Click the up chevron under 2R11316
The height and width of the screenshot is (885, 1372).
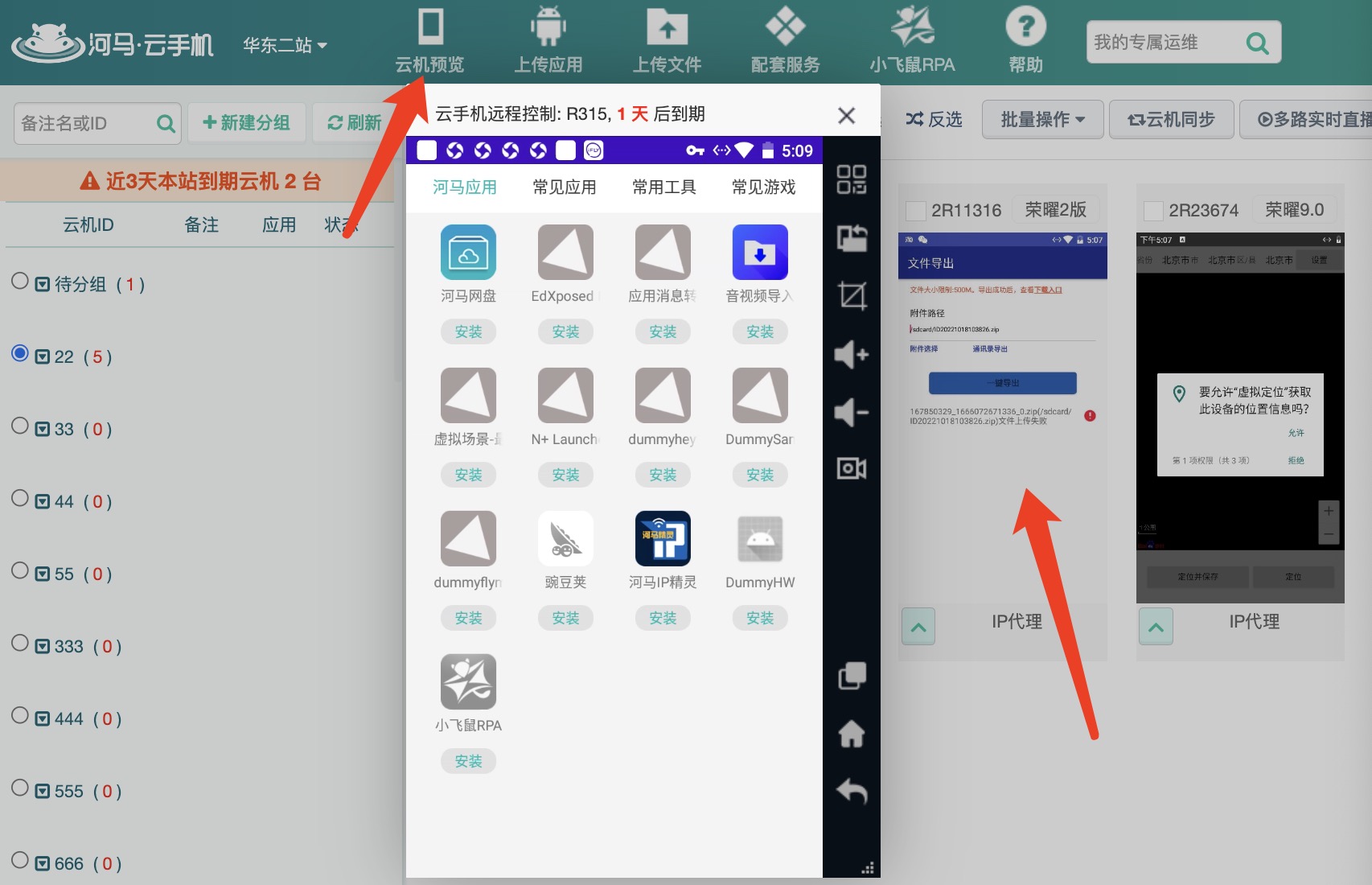pyautogui.click(x=918, y=626)
